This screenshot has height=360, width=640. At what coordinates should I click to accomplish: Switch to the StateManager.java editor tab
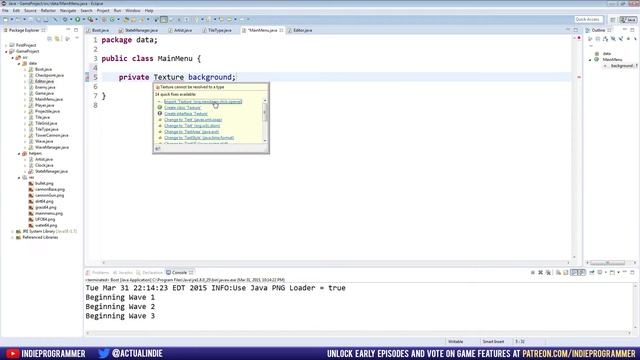139,30
